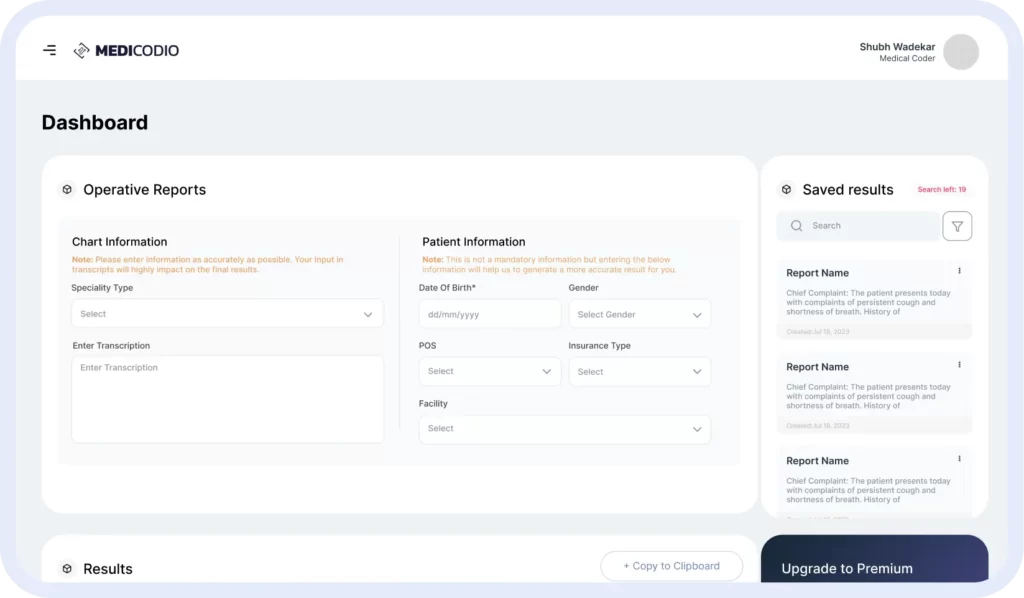This screenshot has height=598, width=1024.
Task: Focus the Enter Transcription text area
Action: coord(227,400)
